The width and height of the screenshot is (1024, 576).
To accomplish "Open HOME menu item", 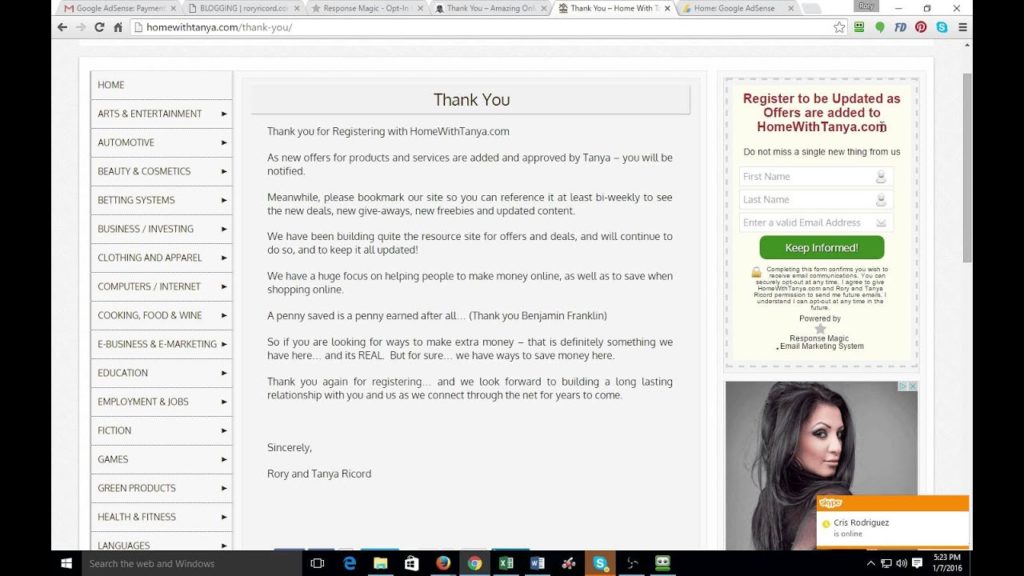I will pyautogui.click(x=161, y=85).
